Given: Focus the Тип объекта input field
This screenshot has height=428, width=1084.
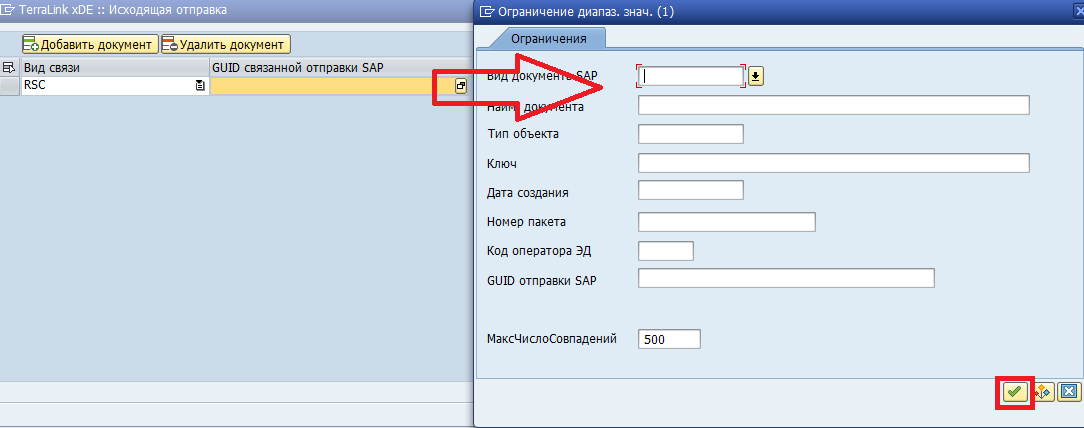Looking at the screenshot, I should click(x=690, y=134).
